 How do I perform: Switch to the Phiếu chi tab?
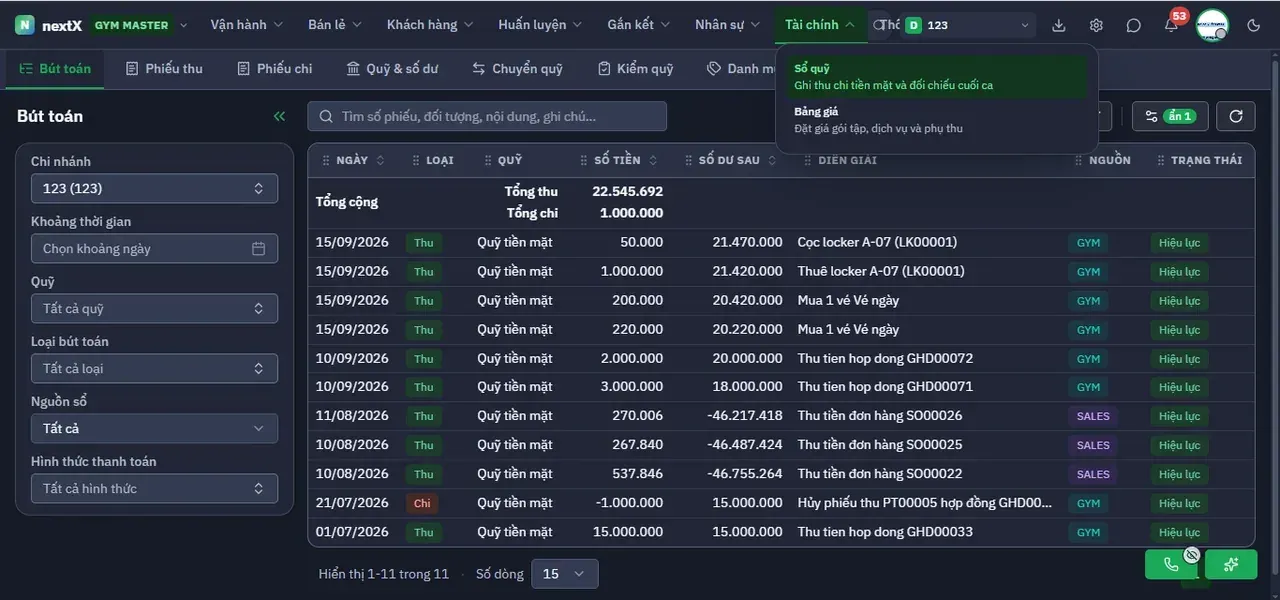[275, 69]
